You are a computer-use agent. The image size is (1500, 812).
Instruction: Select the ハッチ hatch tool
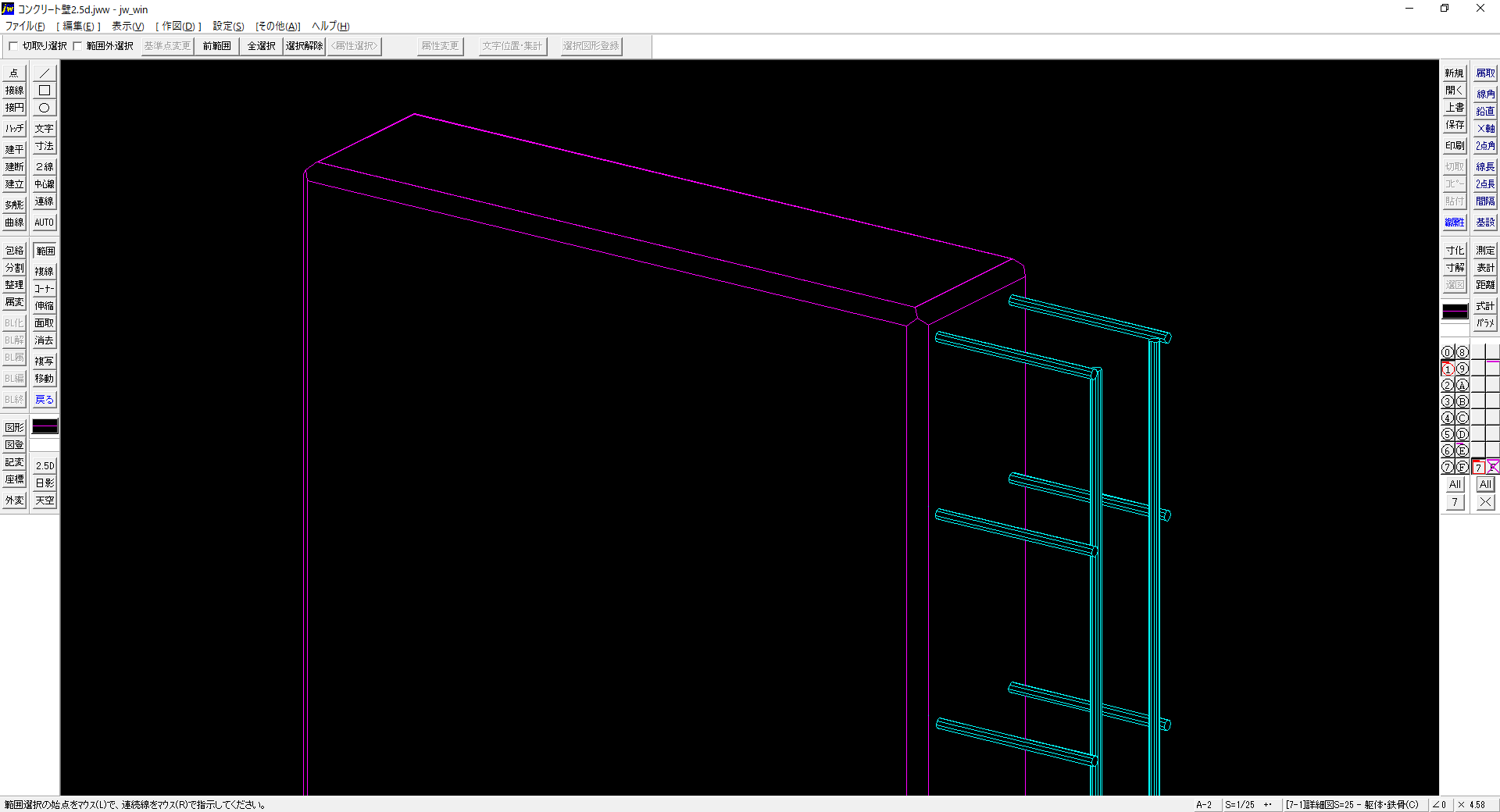(x=14, y=128)
